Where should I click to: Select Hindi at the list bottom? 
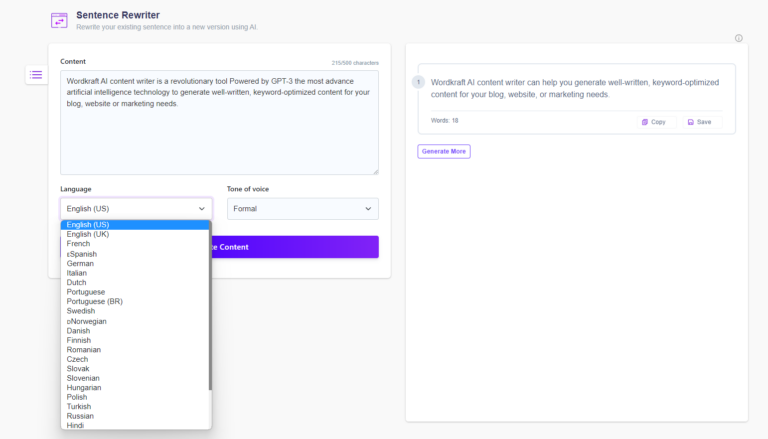[75, 425]
